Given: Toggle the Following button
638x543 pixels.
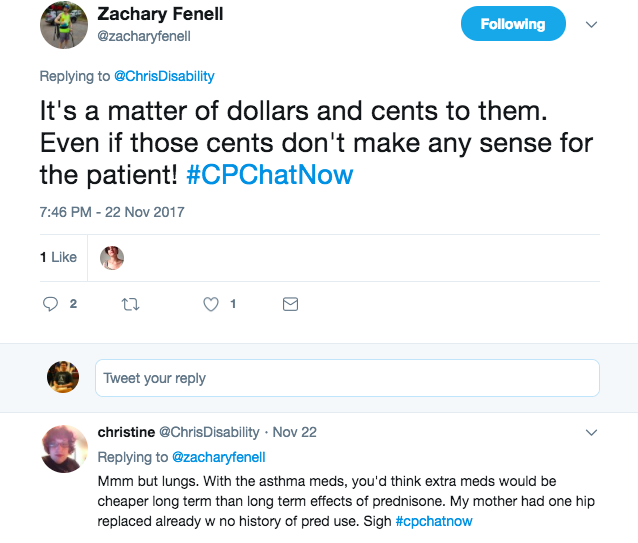Looking at the screenshot, I should pos(512,24).
